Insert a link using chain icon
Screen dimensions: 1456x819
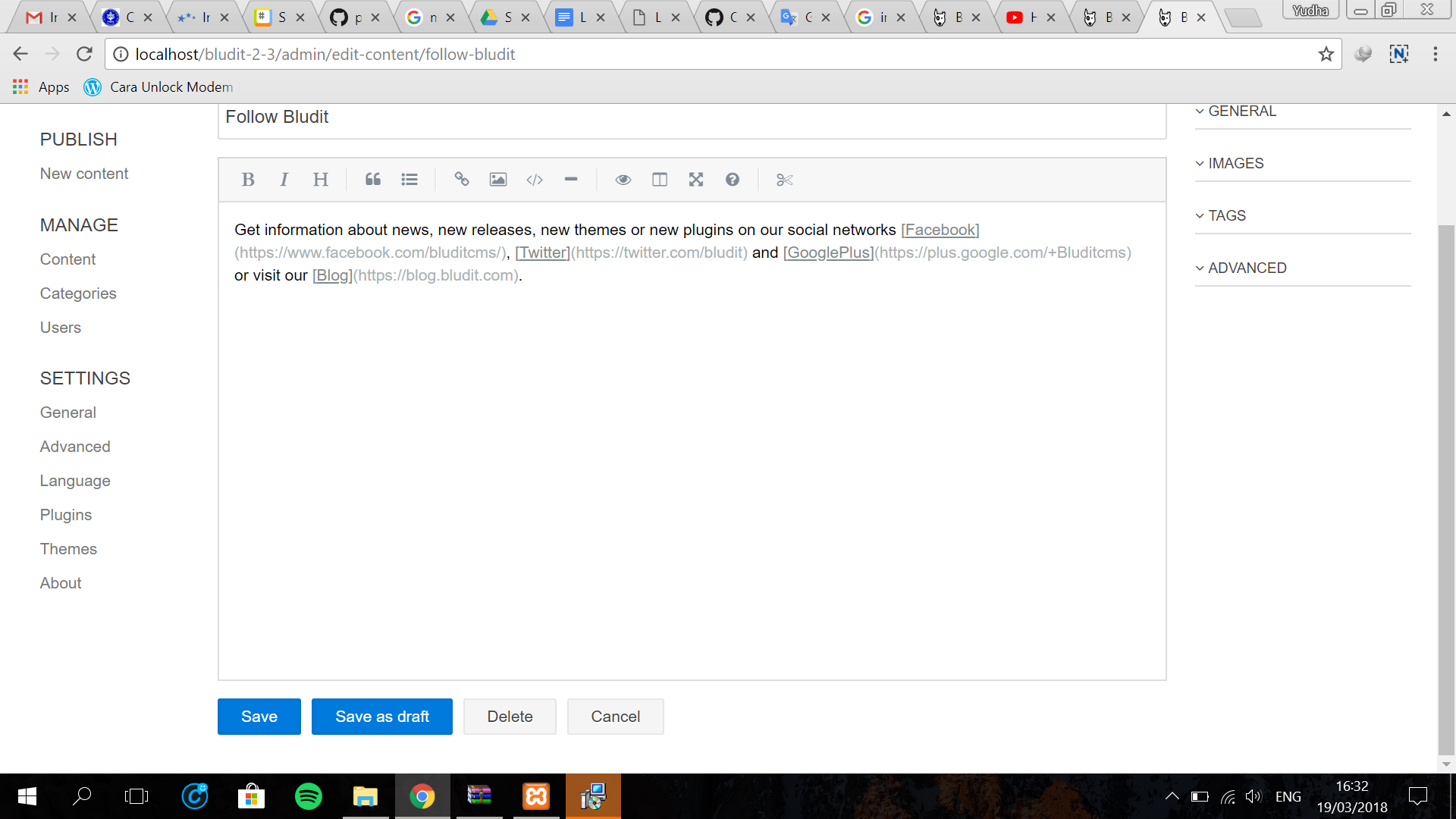coord(461,180)
